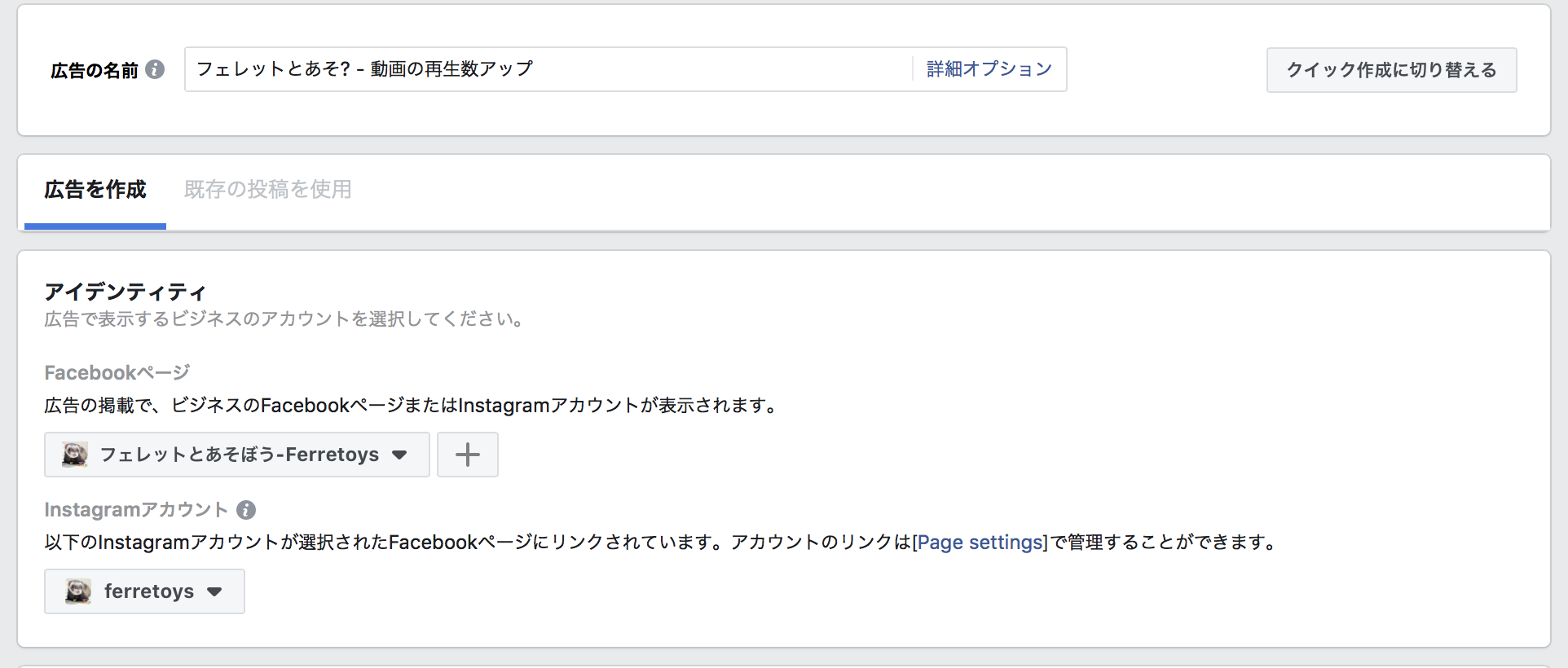Switch to the 広告を作成 tab
1568x668 pixels.
[x=95, y=190]
